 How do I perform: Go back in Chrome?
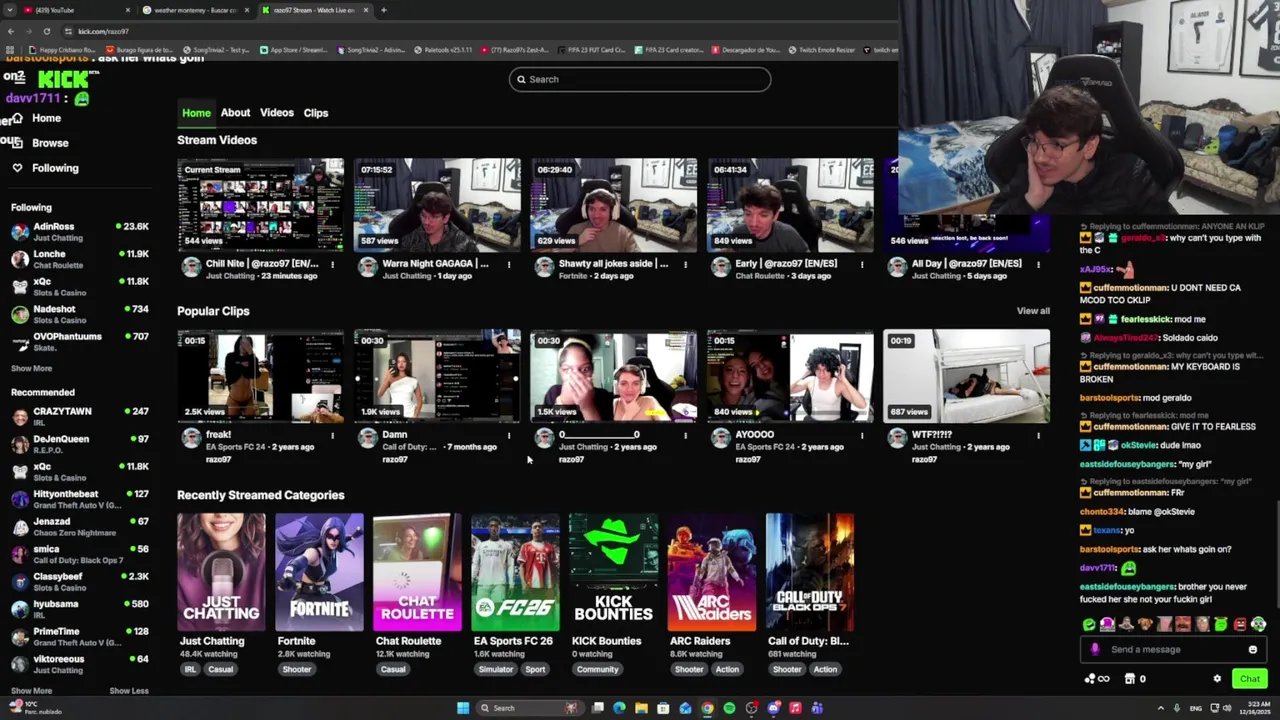pyautogui.click(x=10, y=31)
